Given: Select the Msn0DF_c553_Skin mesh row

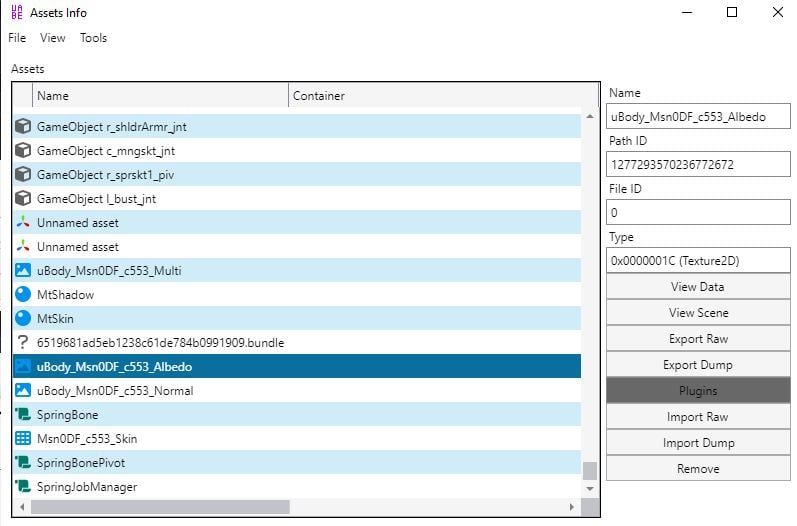Looking at the screenshot, I should pos(297,438).
